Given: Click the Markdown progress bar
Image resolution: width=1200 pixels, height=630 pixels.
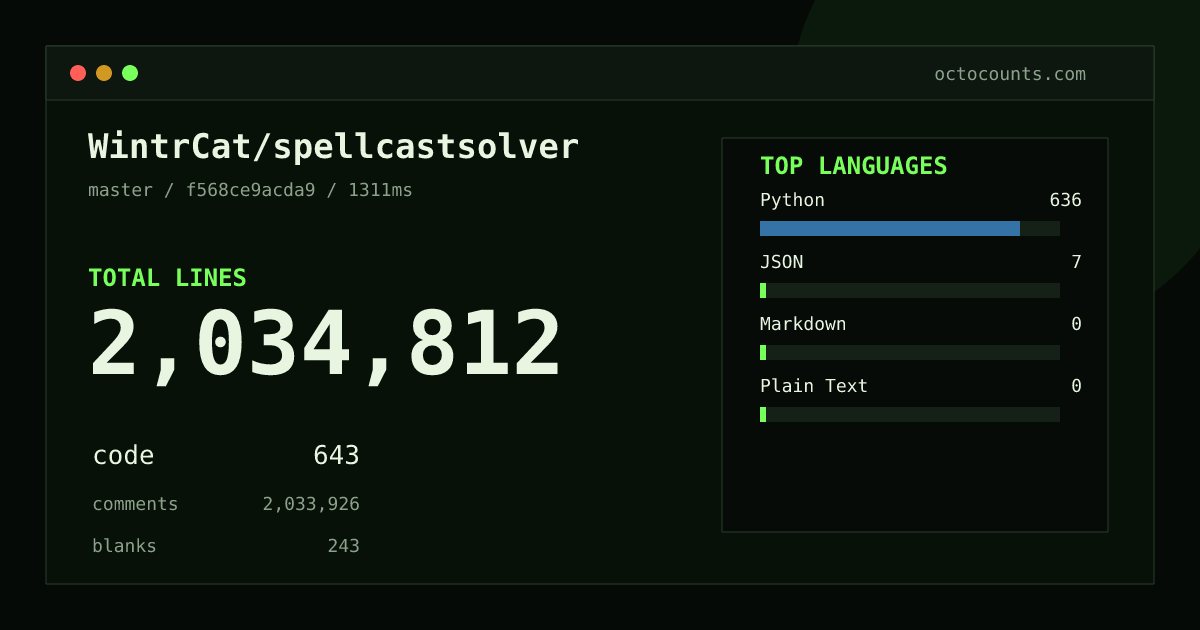Looking at the screenshot, I should [x=910, y=352].
